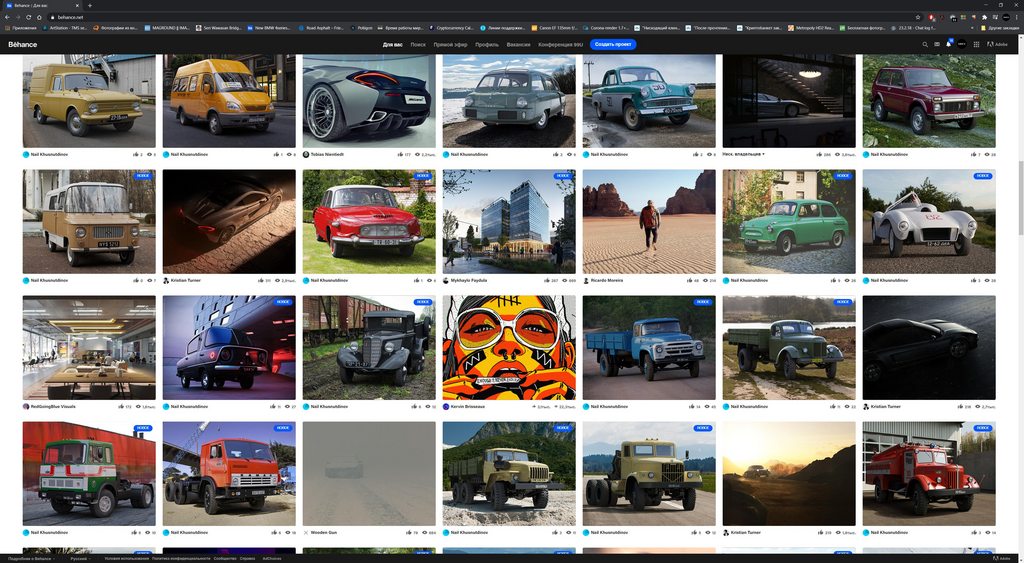This screenshot has height=563, width=1024.
Task: Click Kervin Brisseaux author avatar
Action: pyautogui.click(x=446, y=406)
